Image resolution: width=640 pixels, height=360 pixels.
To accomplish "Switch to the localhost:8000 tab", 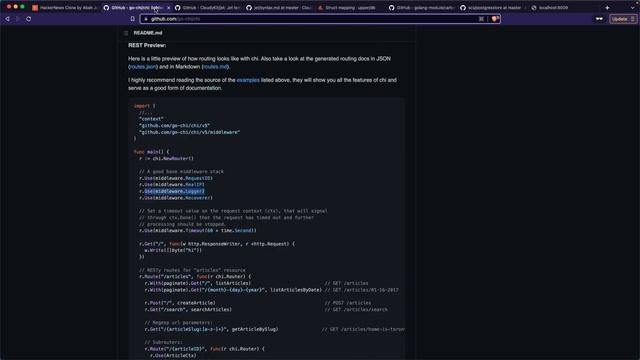I will (x=565, y=8).
